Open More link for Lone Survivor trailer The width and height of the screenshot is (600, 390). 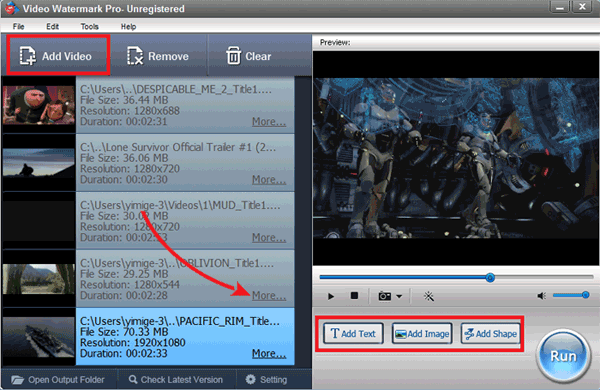pos(269,179)
